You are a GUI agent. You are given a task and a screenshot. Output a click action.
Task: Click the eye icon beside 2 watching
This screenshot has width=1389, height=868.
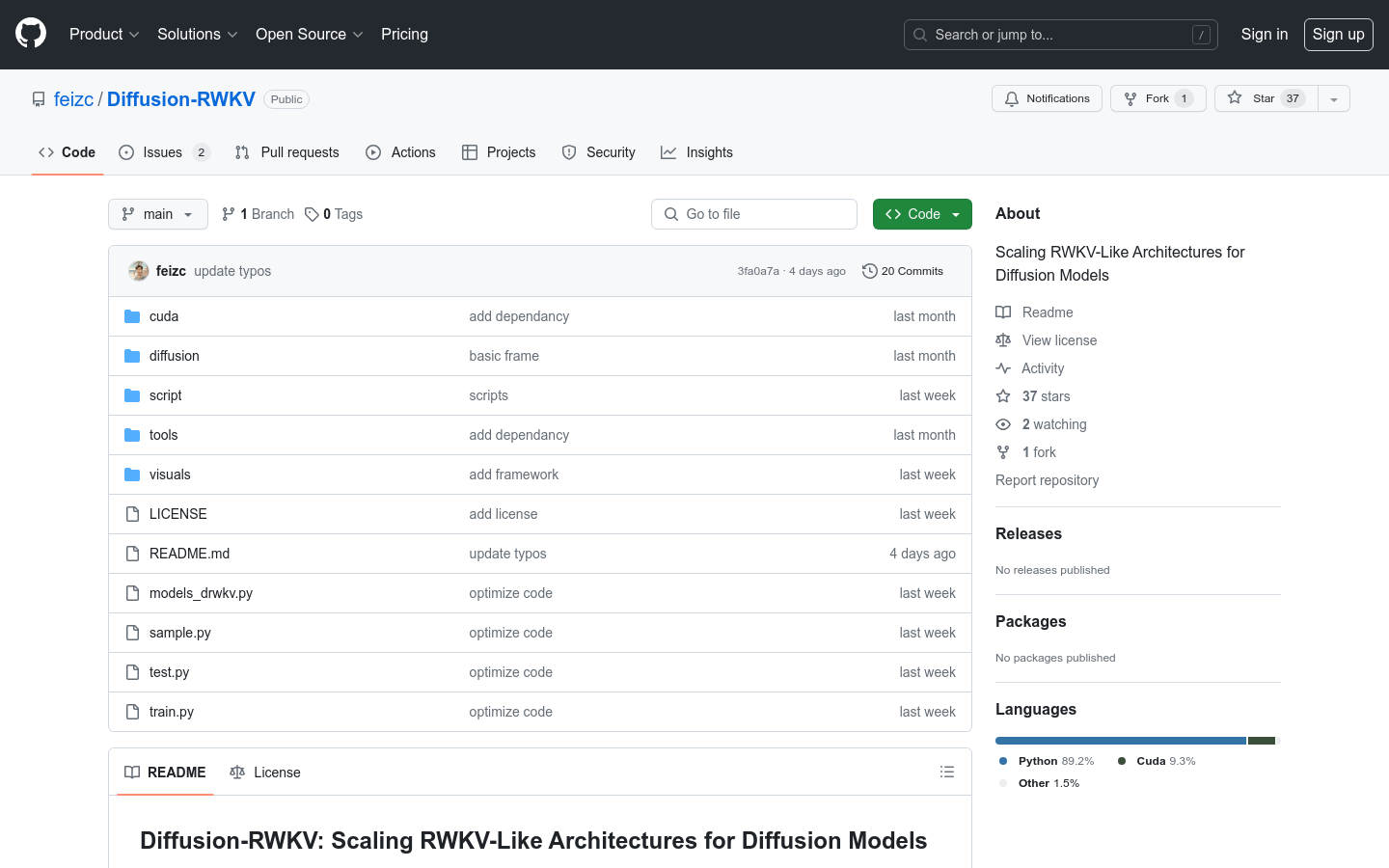point(1003,424)
